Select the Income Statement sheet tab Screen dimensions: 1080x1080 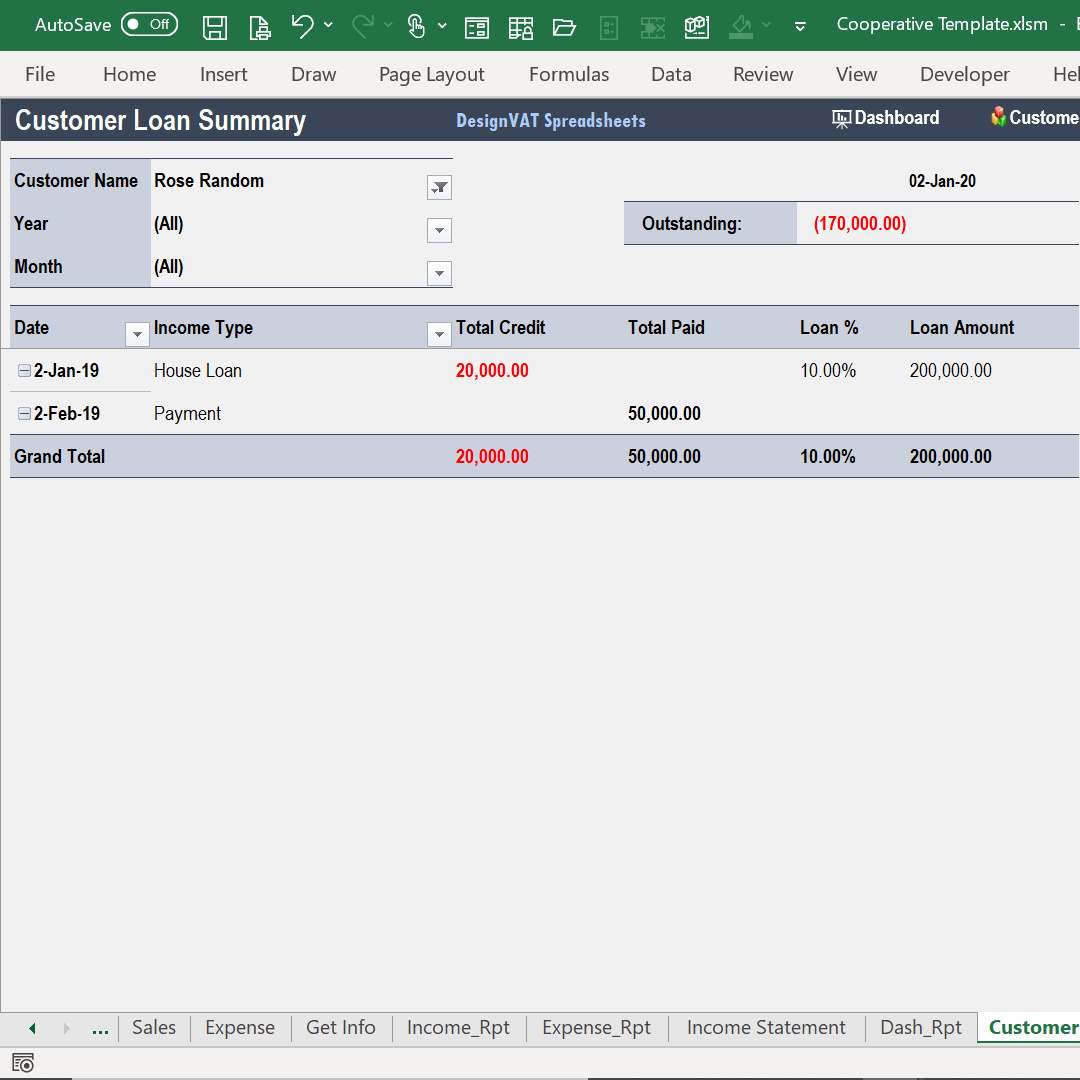[x=766, y=1027]
